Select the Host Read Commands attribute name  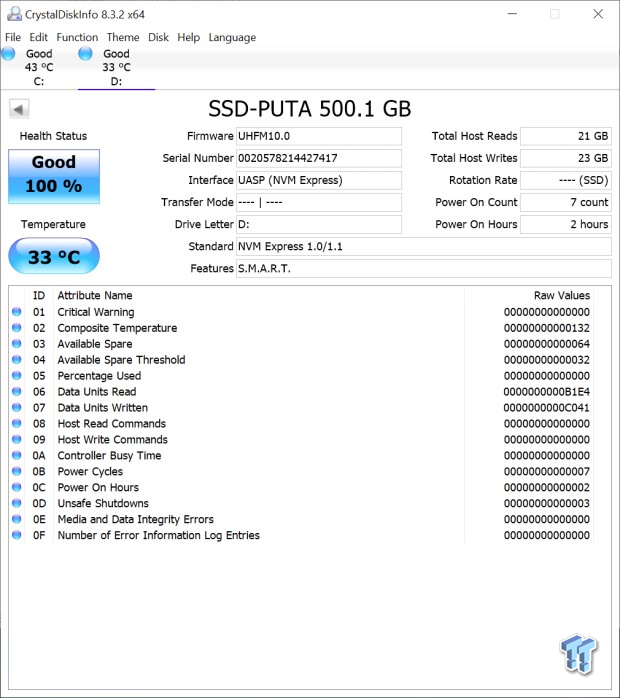click(x=112, y=424)
